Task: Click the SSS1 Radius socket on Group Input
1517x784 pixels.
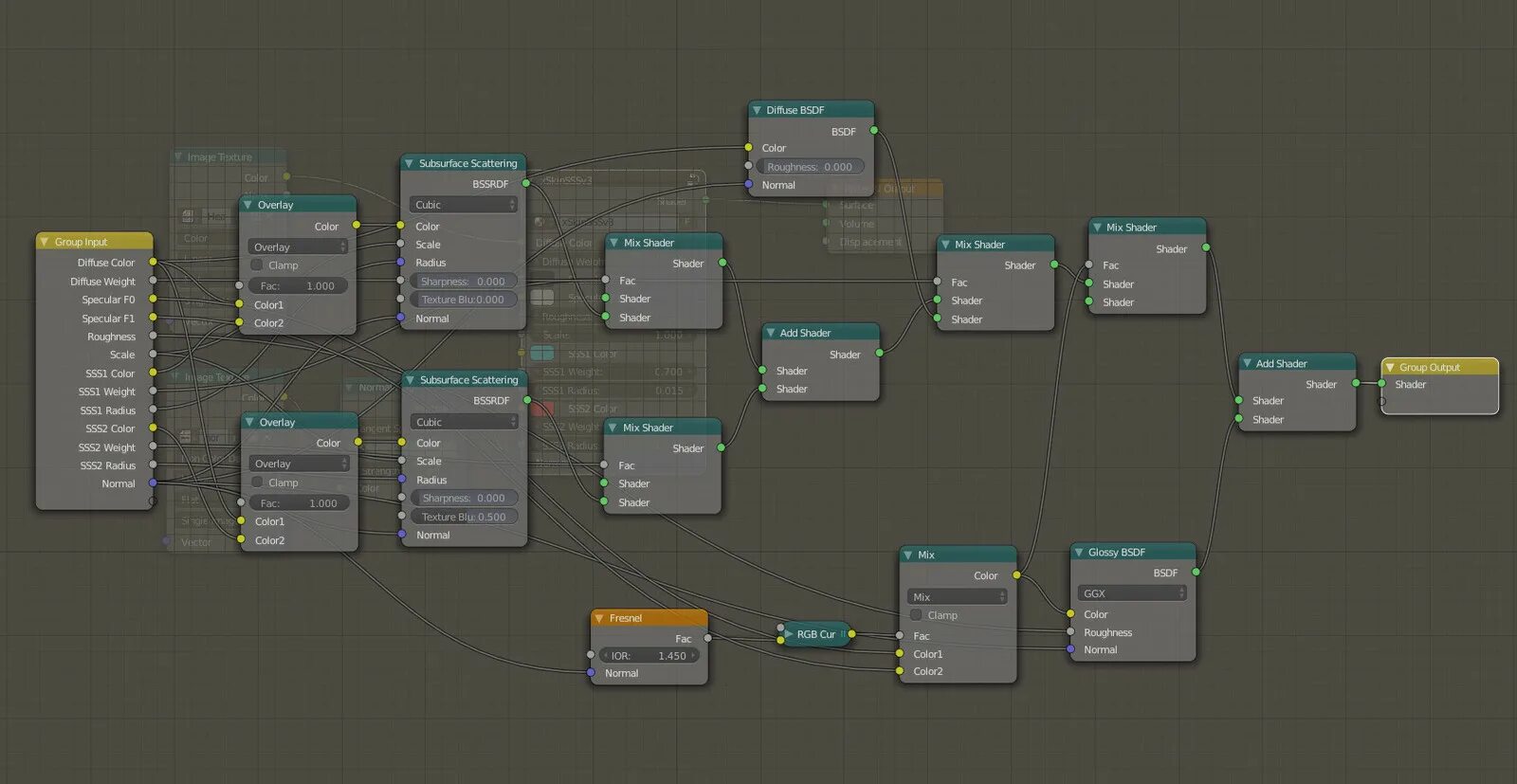Action: click(x=153, y=410)
